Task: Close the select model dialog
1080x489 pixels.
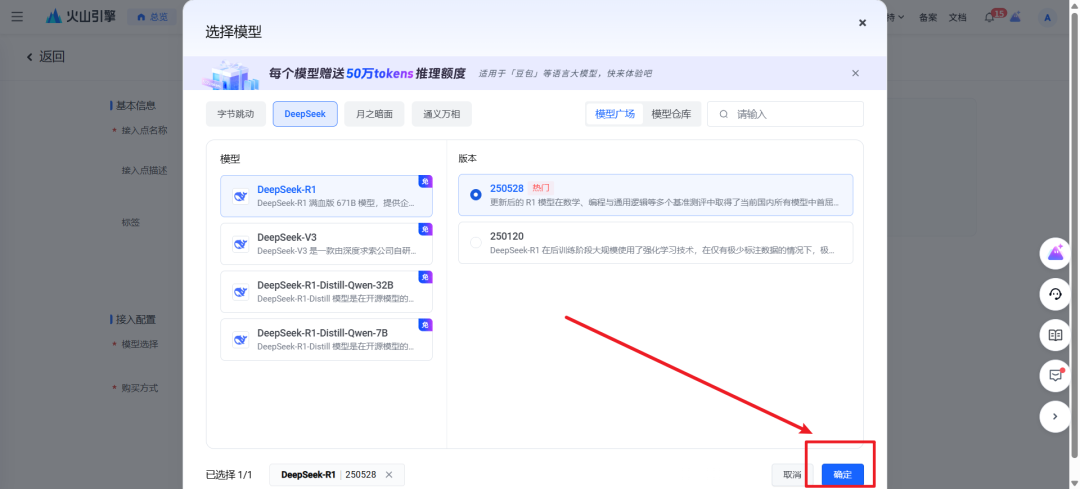Action: point(862,23)
